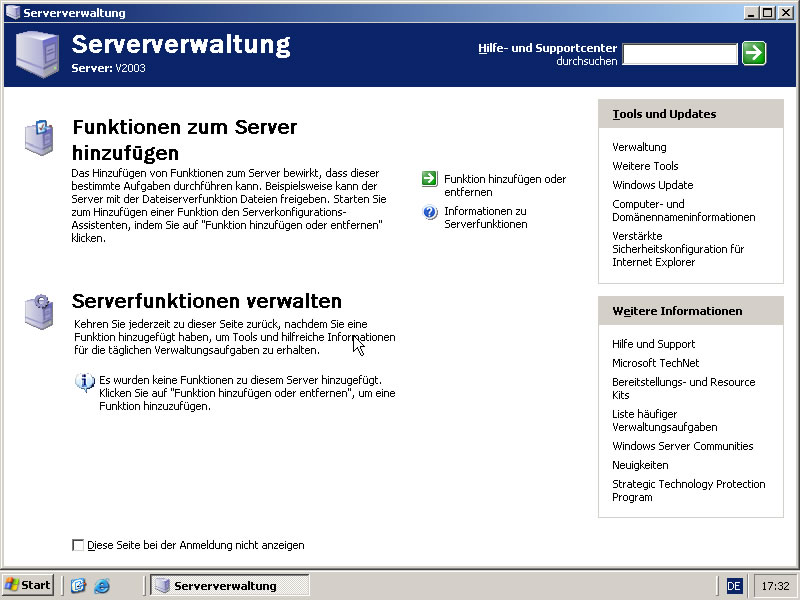Click the blue question mark info icon
This screenshot has height=600, width=800.
(430, 212)
